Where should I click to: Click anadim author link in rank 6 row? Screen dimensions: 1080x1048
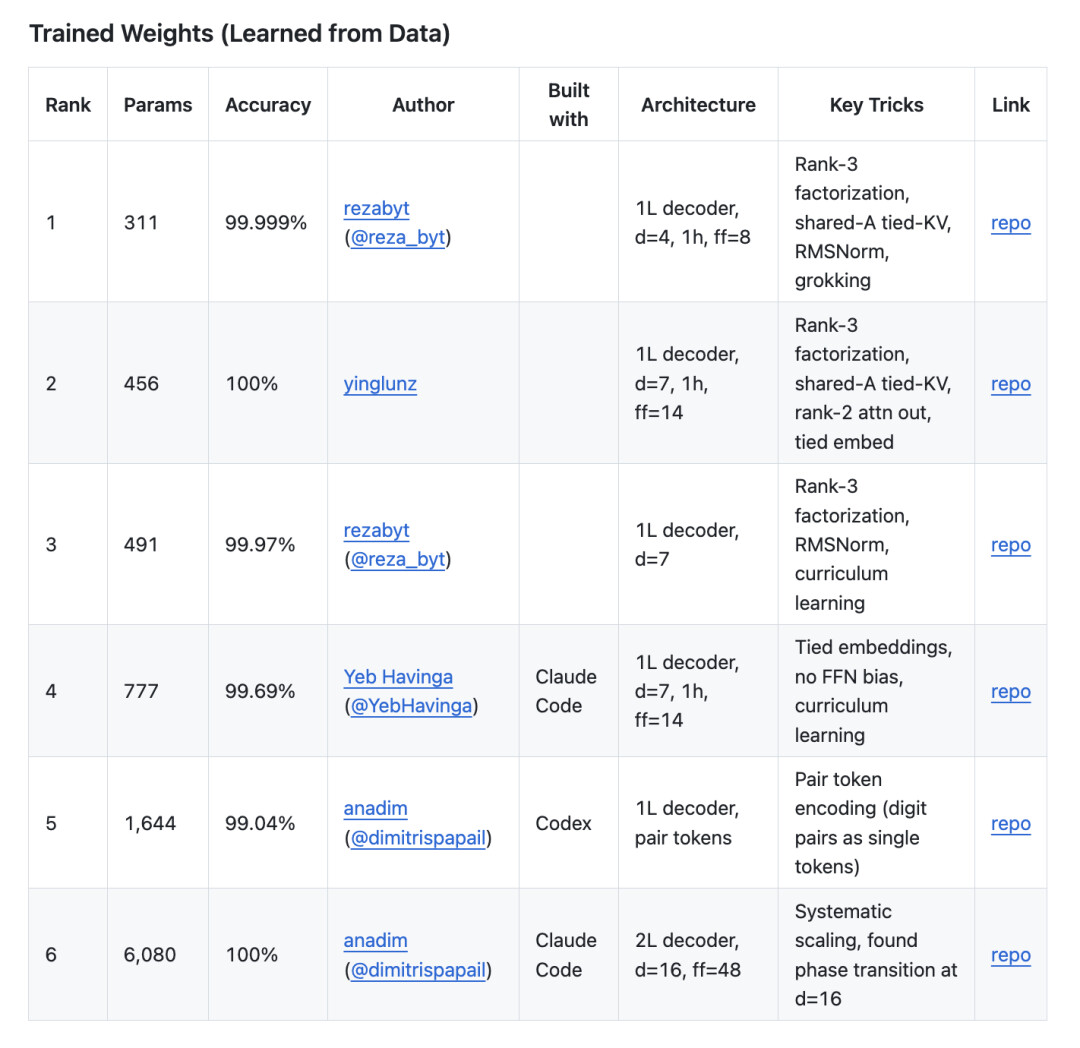pyautogui.click(x=375, y=940)
